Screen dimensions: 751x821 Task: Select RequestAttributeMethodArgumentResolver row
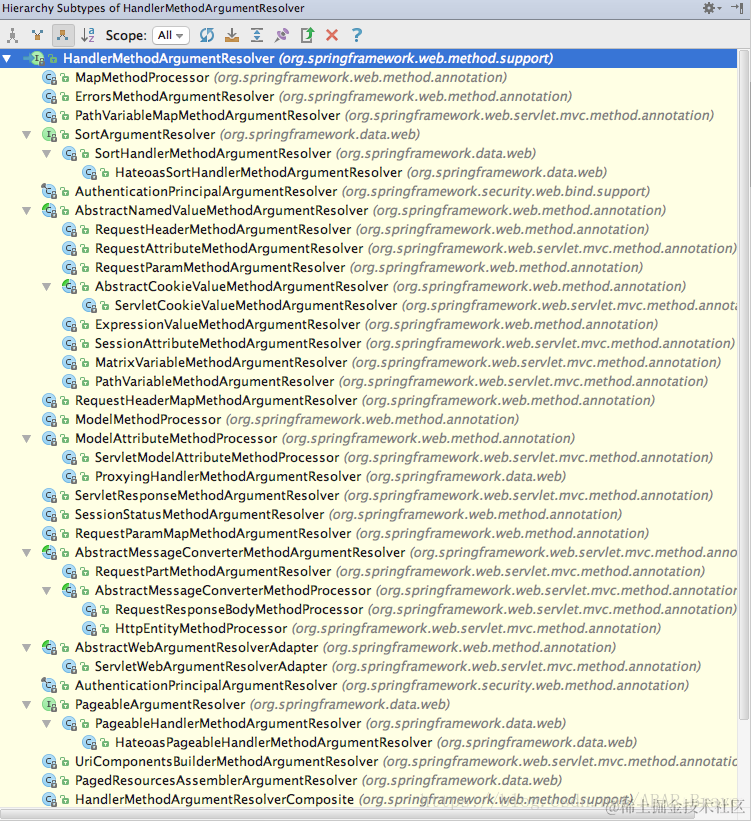click(x=369, y=249)
